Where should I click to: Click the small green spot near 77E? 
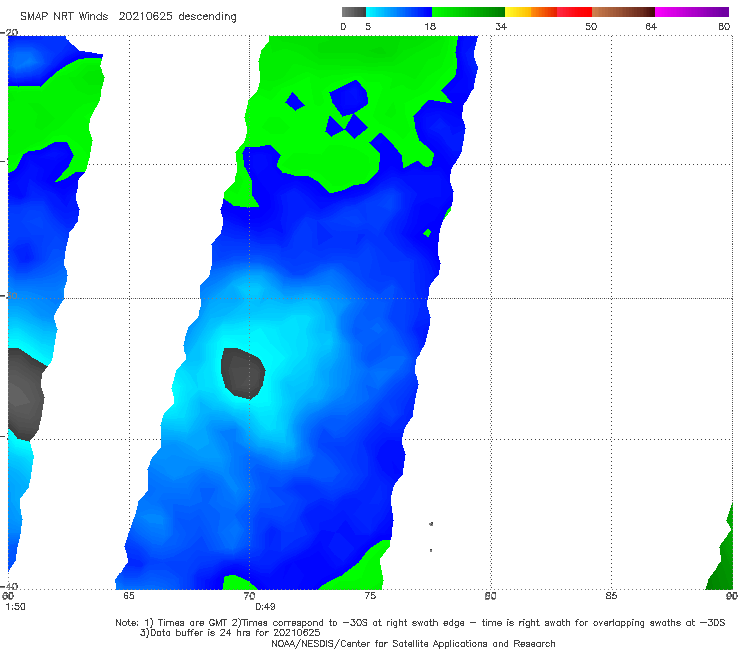(x=427, y=233)
